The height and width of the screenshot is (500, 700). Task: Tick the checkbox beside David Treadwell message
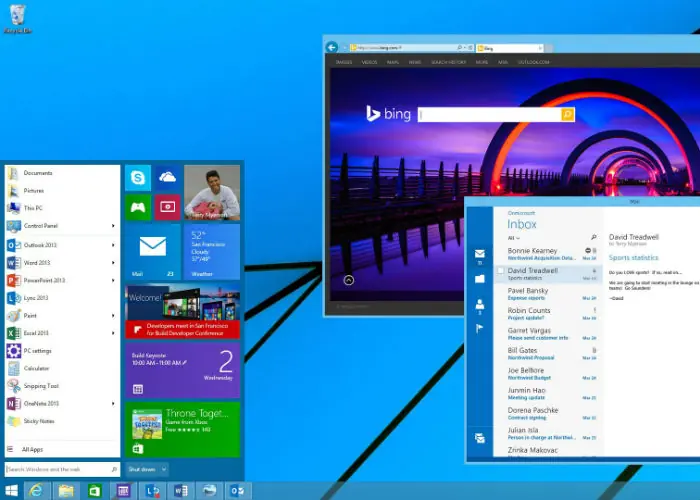500,271
